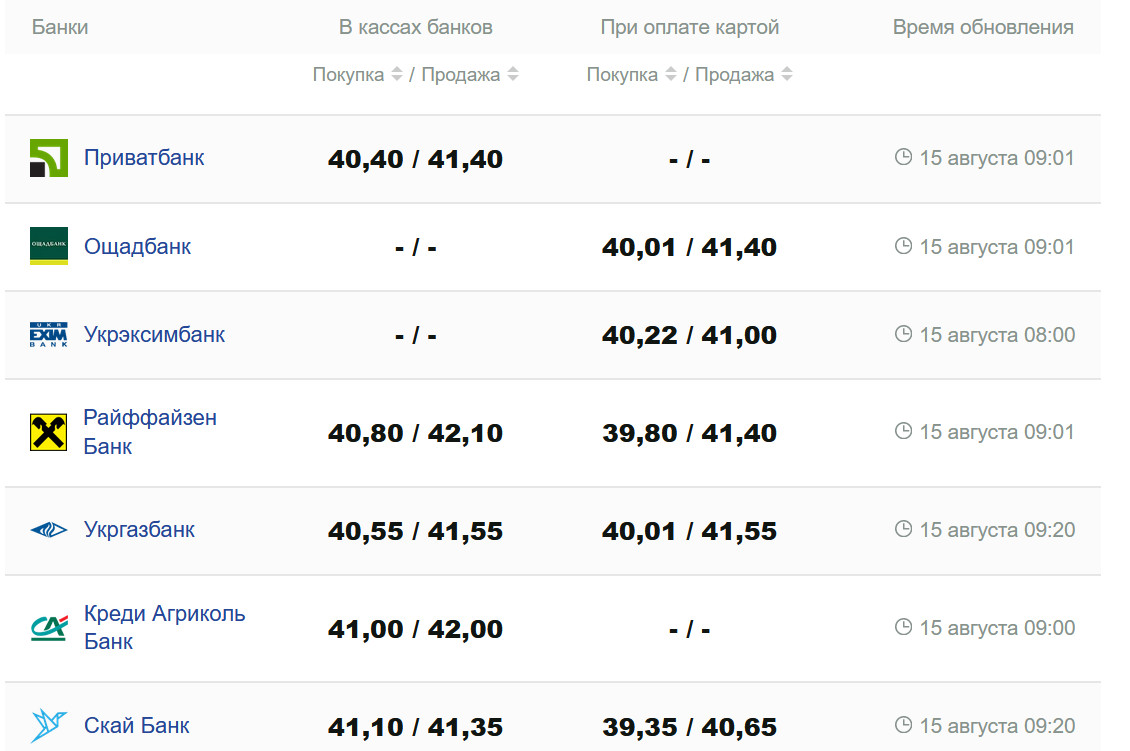Click the Банки column header

point(60,27)
